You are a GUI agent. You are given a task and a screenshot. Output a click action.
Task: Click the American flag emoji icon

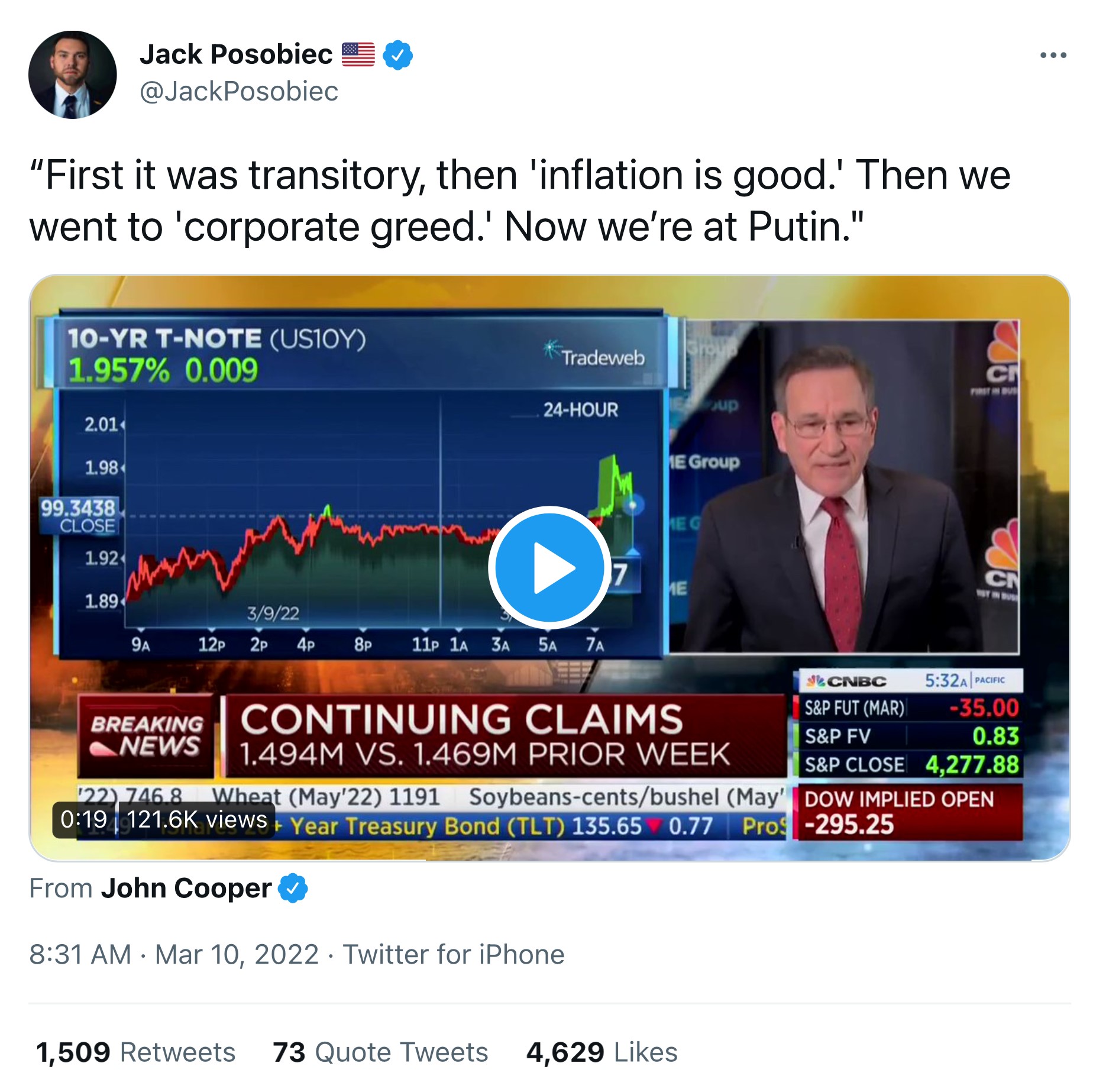coord(358,54)
